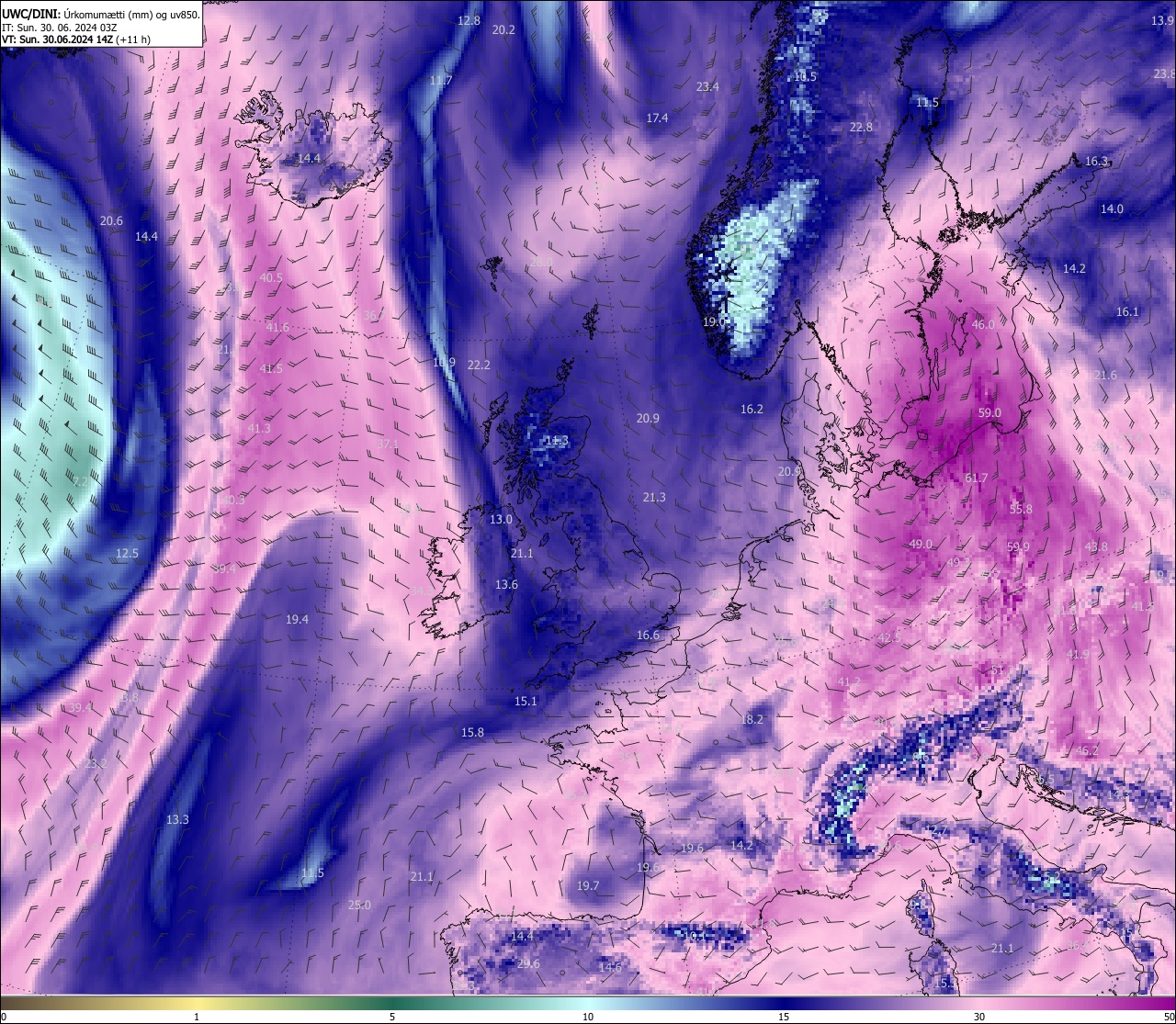Click the 59.9 map value
Viewport: 1176px width, 1024px height.
tap(1018, 546)
